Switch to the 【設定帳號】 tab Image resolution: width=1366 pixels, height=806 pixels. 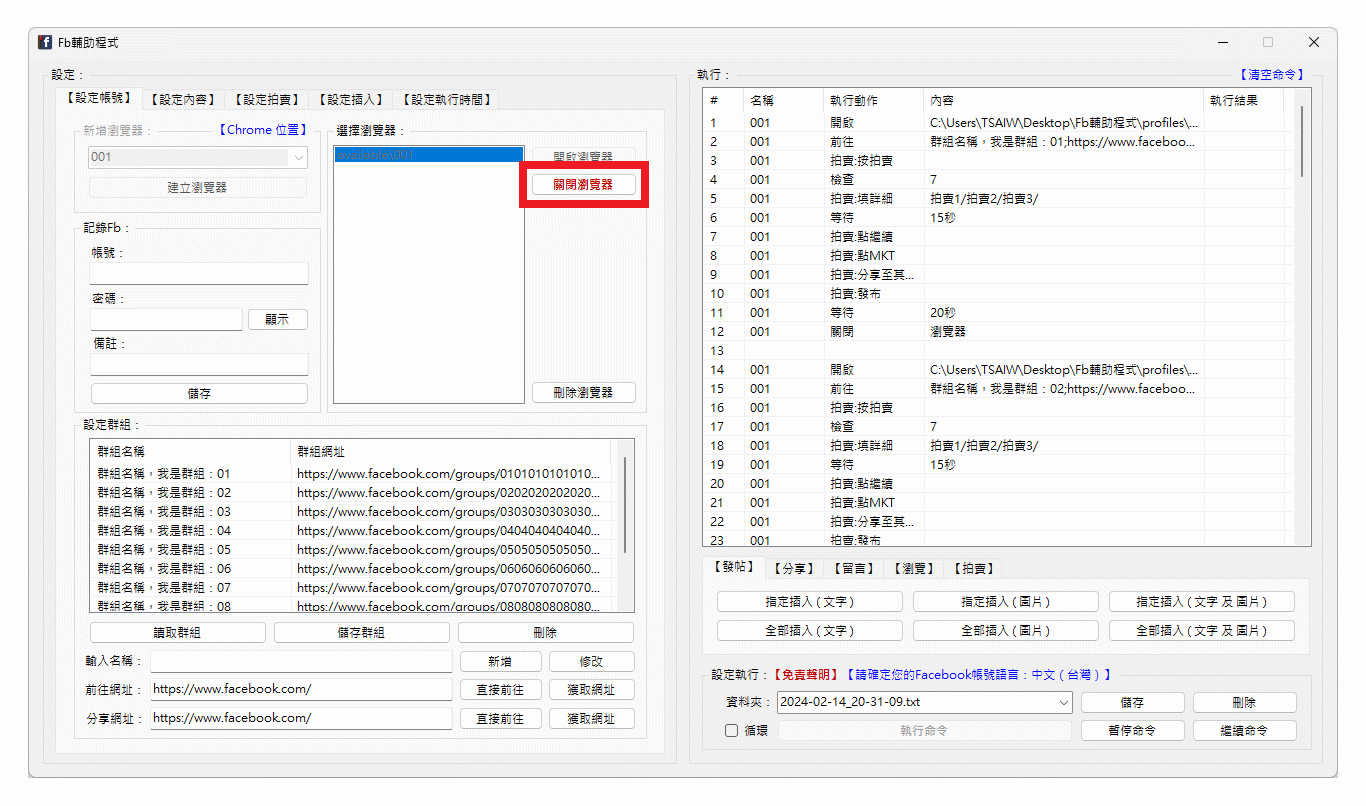tap(98, 98)
